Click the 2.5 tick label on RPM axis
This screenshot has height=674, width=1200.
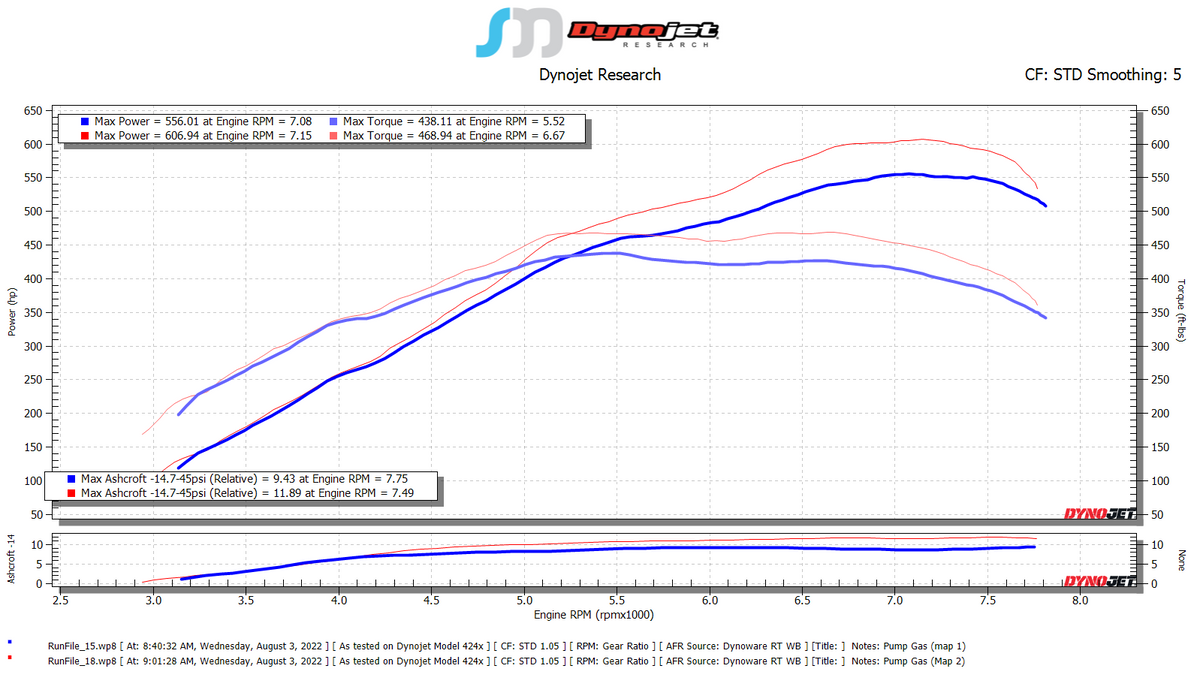(60, 600)
